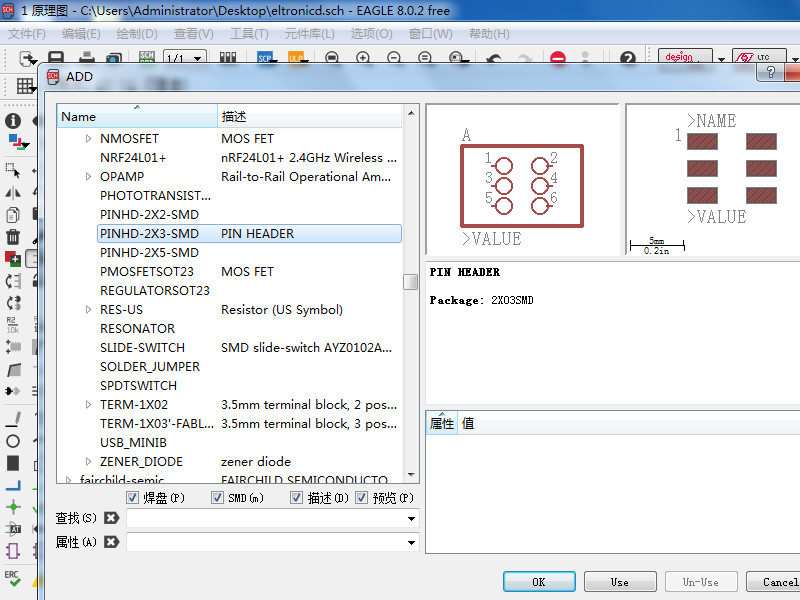
Task: Expand the TERM-1X02 tree entry
Action: click(x=88, y=404)
